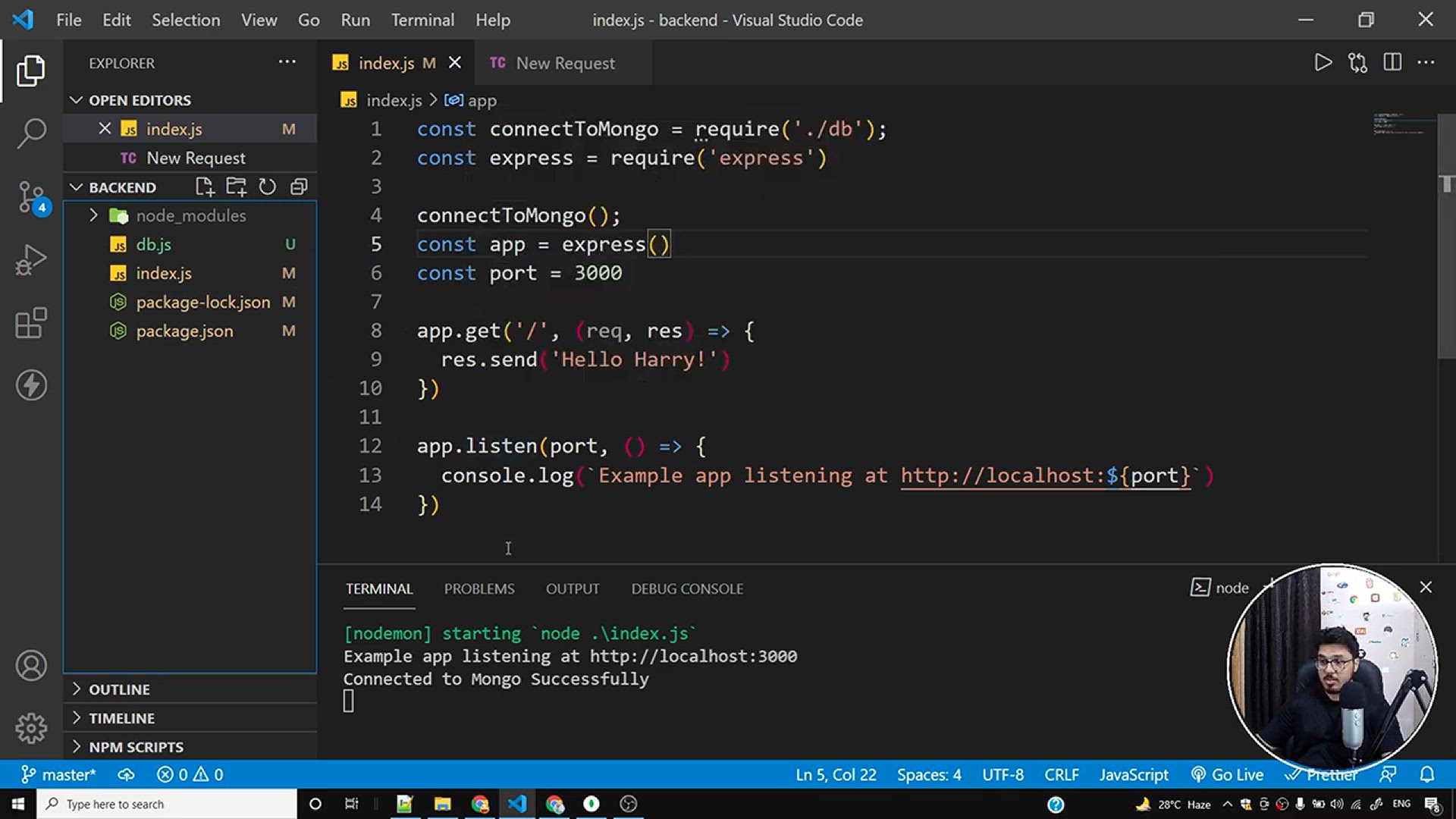The width and height of the screenshot is (1456, 819).
Task: Open the Run menu
Action: point(355,20)
